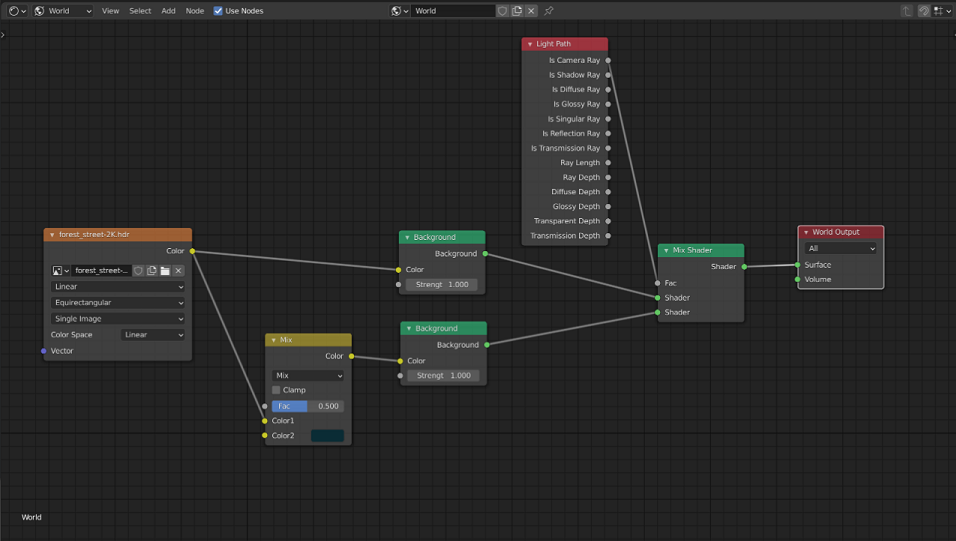Click the Mix node Color output socket
The width and height of the screenshot is (956, 541).
click(351, 356)
